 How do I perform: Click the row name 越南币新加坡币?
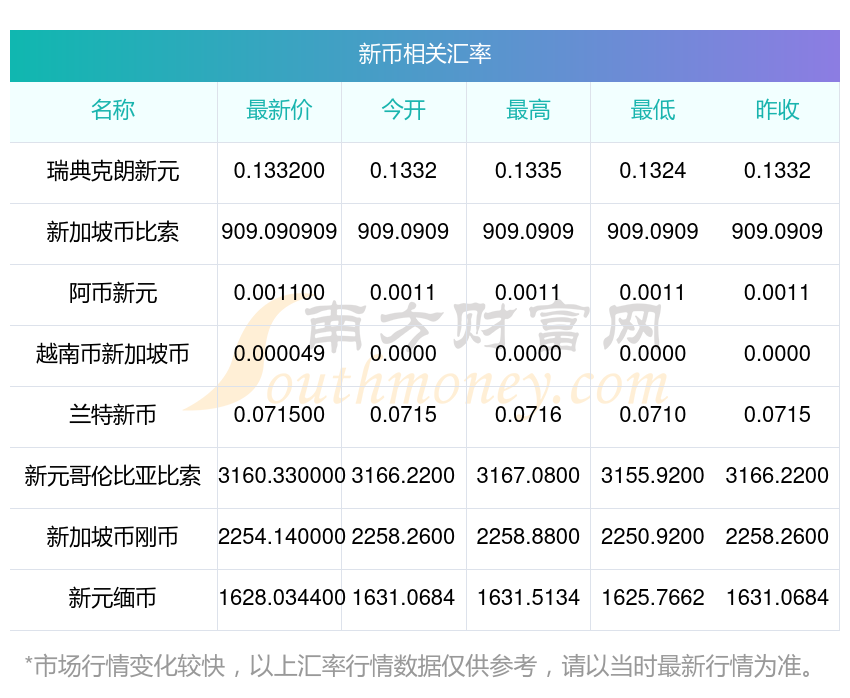tap(113, 354)
